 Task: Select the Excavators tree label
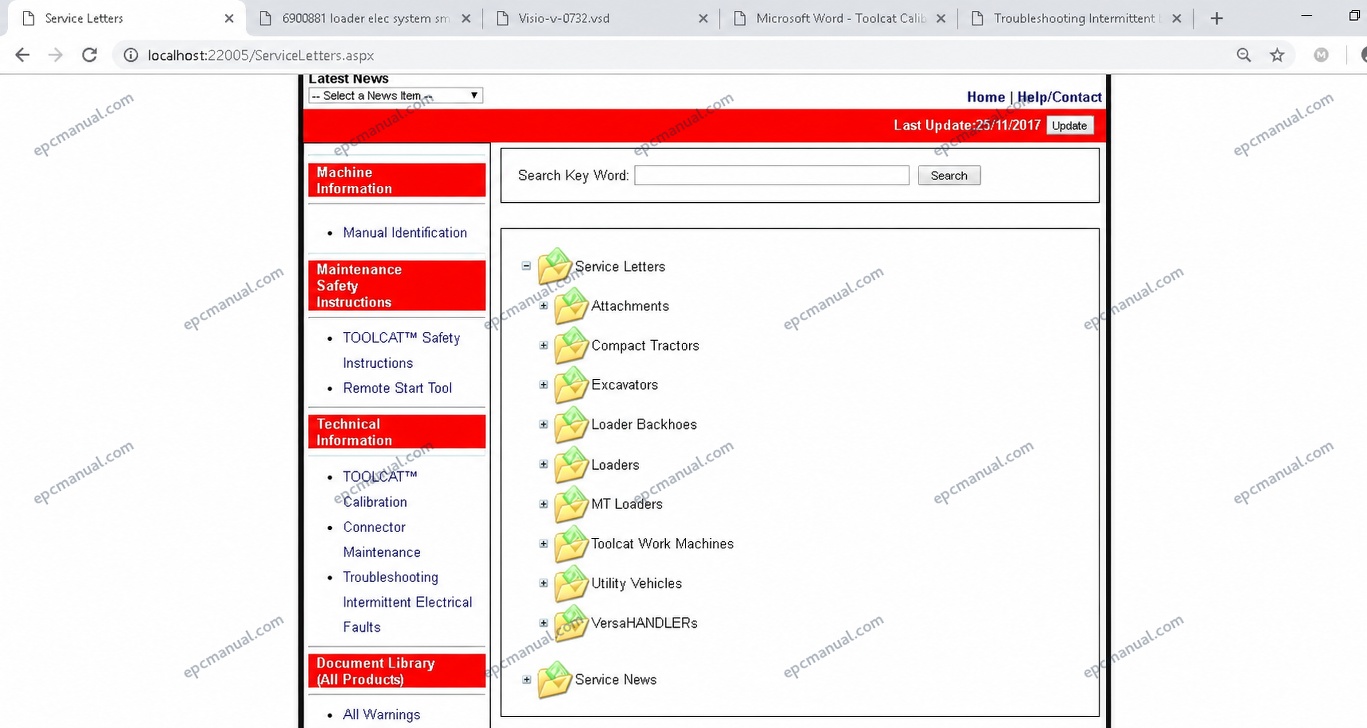tap(625, 385)
